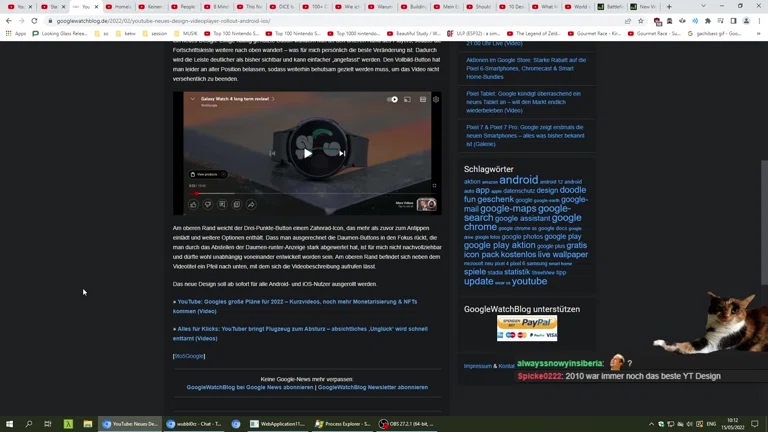Screen dimensions: 768x432
Task: Switch to Process Explorer in the taskbar
Action: coord(343,424)
